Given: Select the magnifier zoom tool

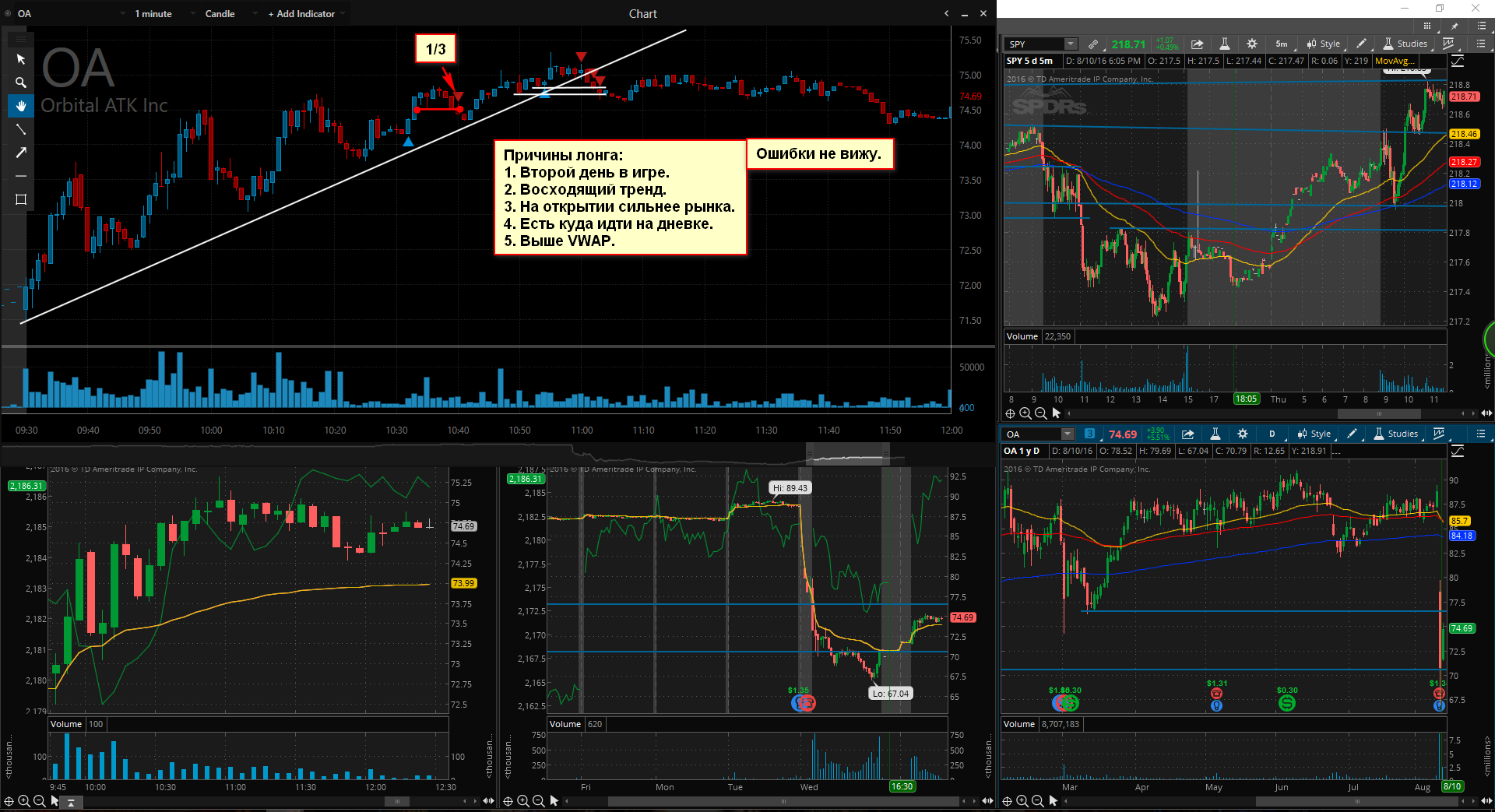Looking at the screenshot, I should [x=21, y=83].
